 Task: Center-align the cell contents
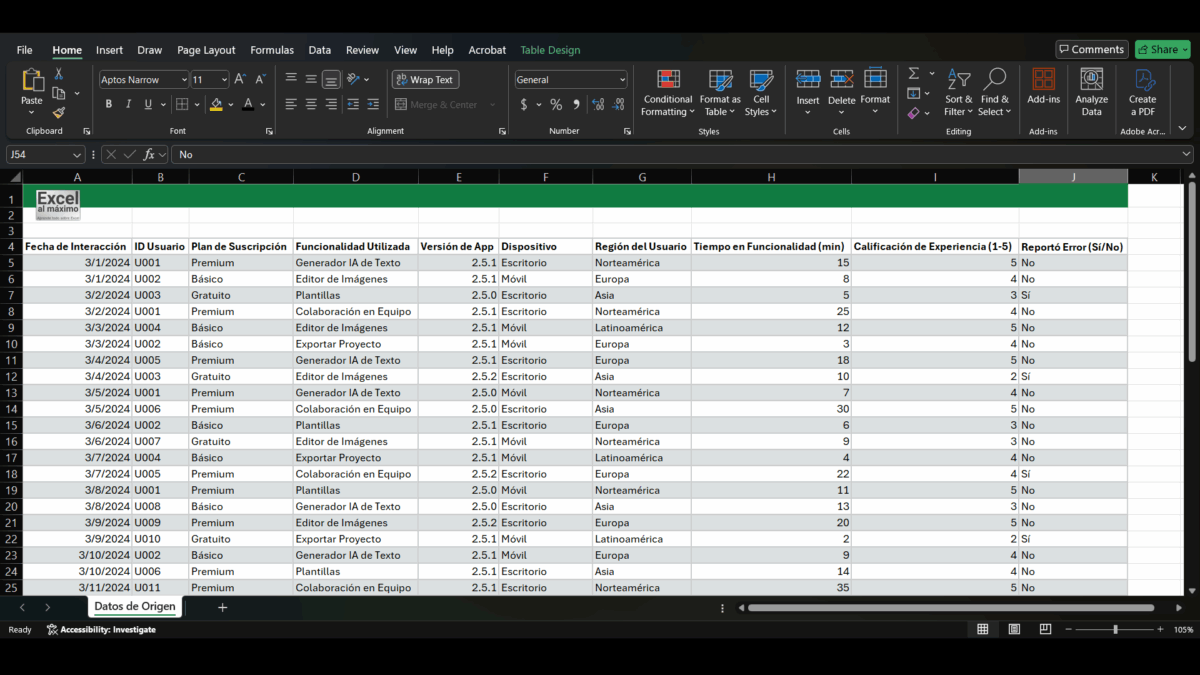[310, 103]
